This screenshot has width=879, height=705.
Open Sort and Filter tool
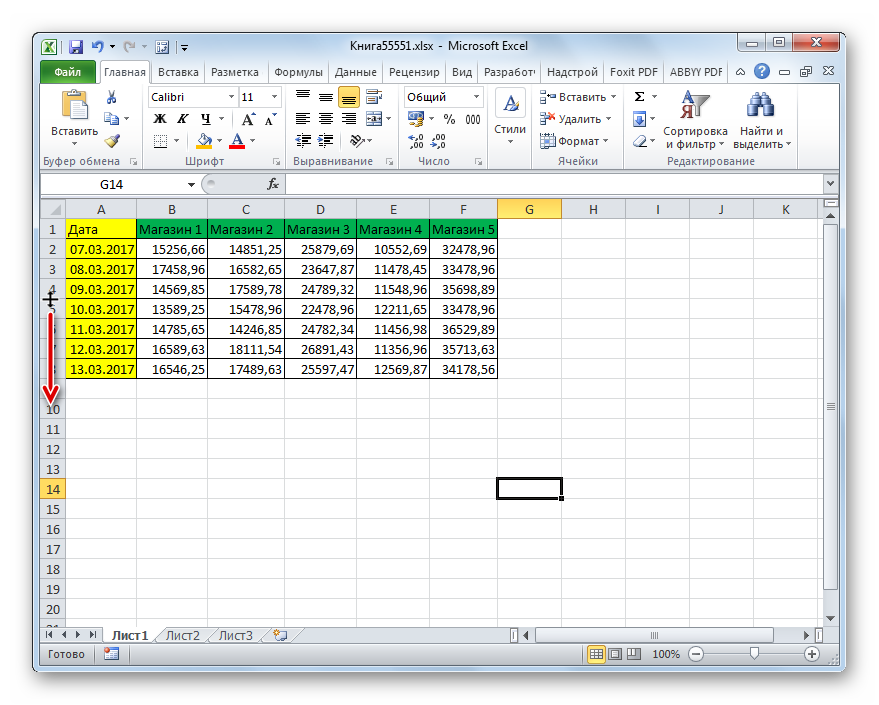pyautogui.click(x=695, y=120)
